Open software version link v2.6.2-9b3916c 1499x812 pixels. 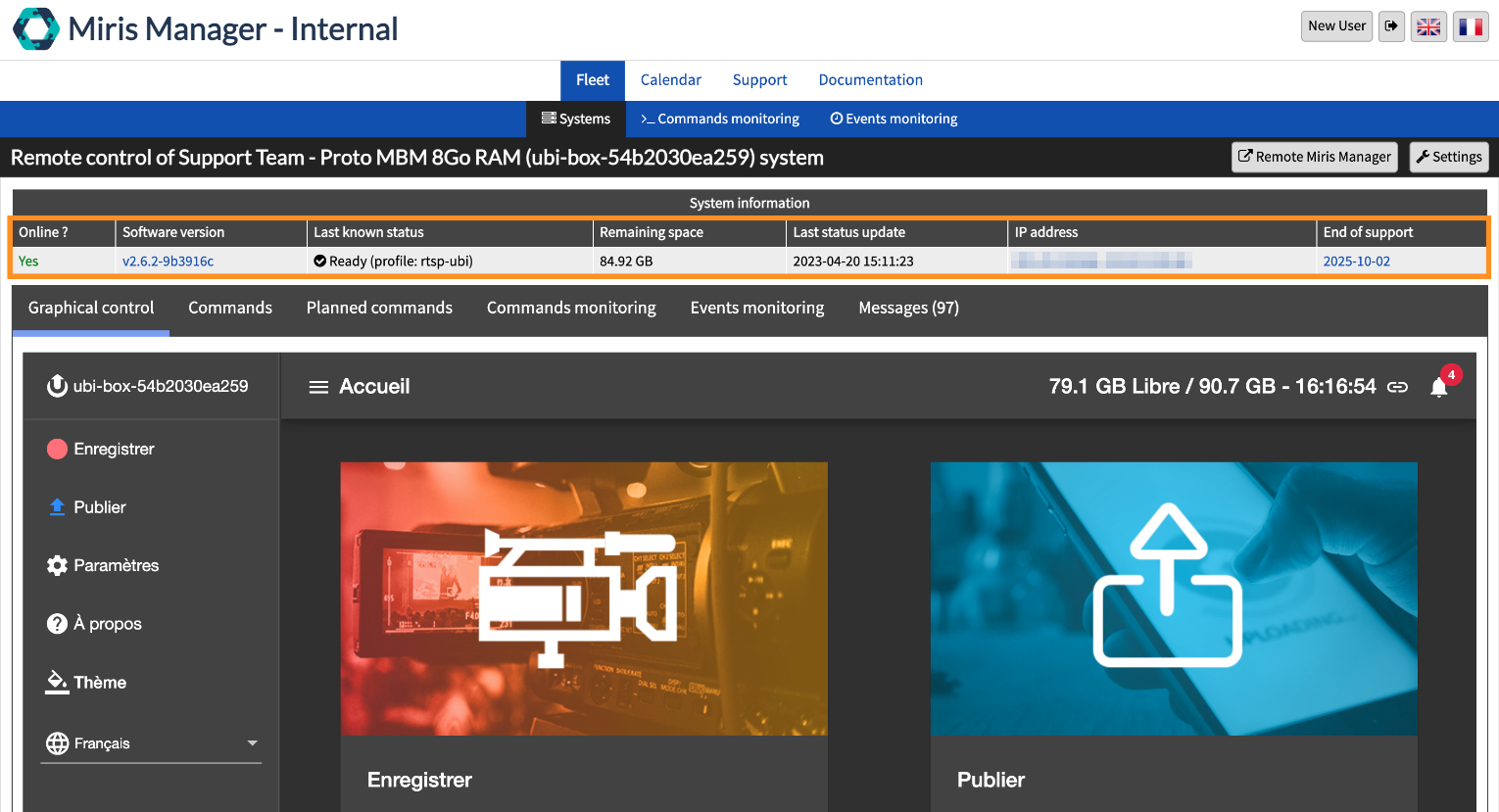168,262
